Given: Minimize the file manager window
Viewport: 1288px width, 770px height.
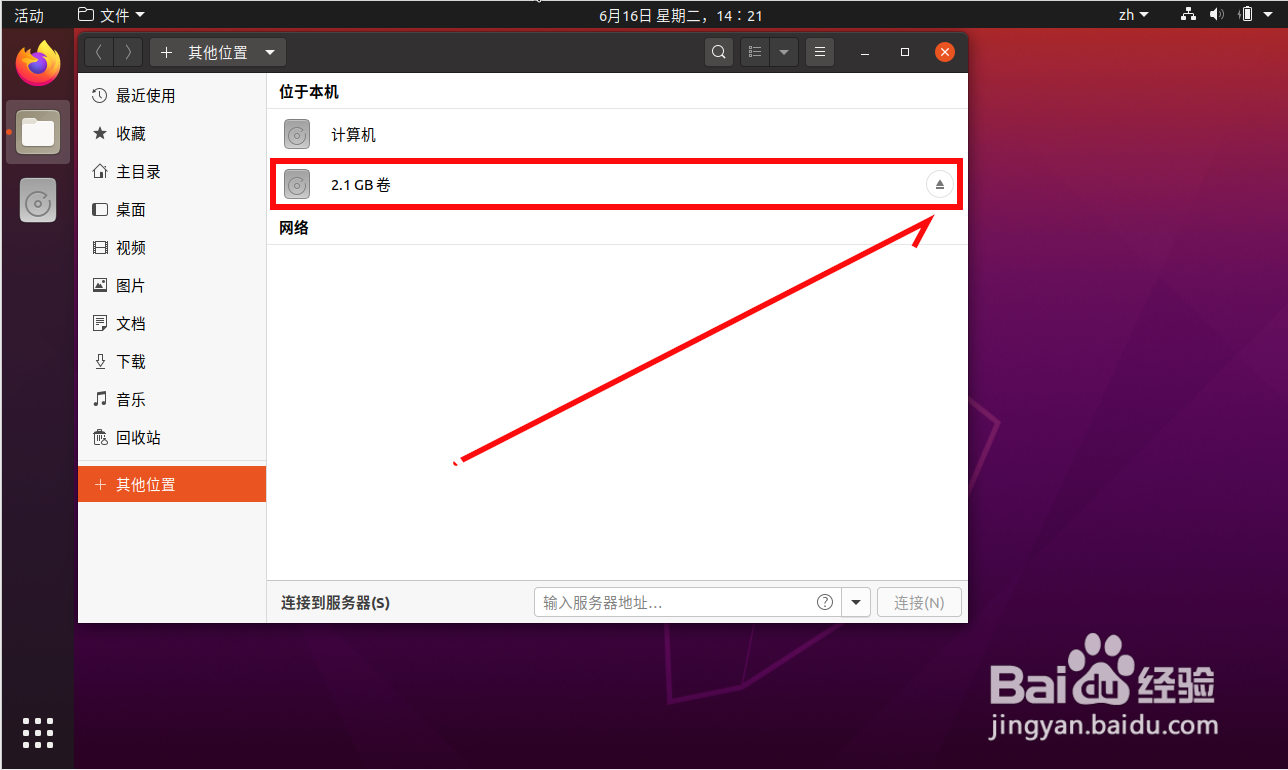Looking at the screenshot, I should [x=865, y=52].
